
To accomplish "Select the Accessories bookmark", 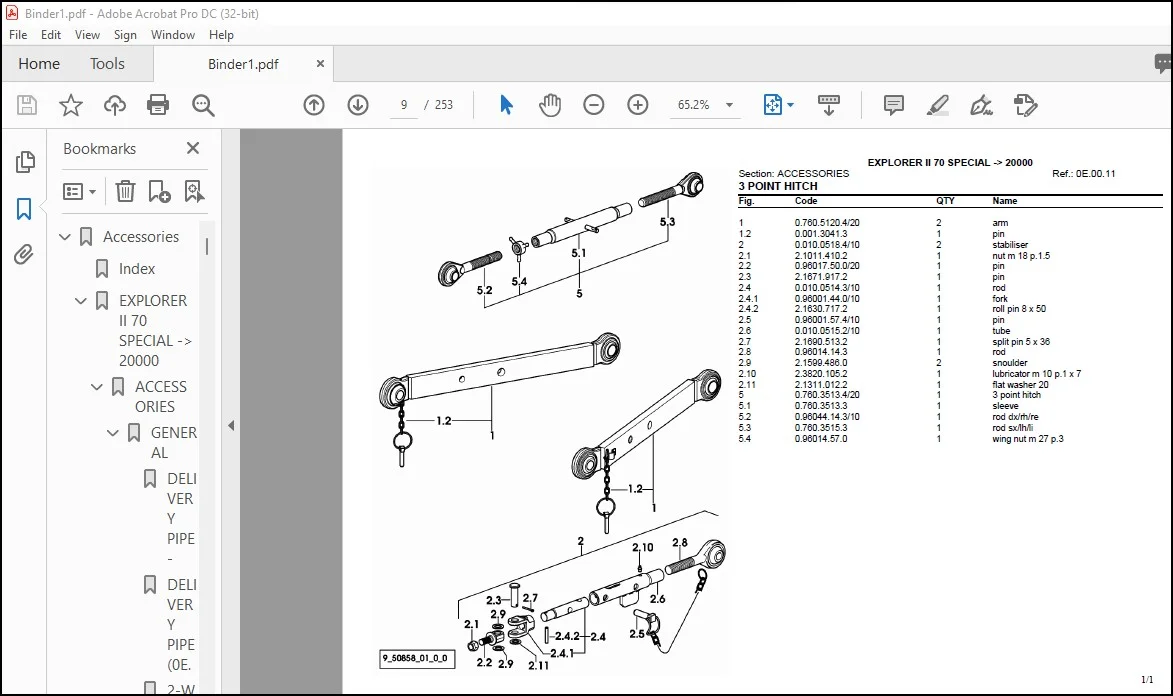I will click(141, 237).
